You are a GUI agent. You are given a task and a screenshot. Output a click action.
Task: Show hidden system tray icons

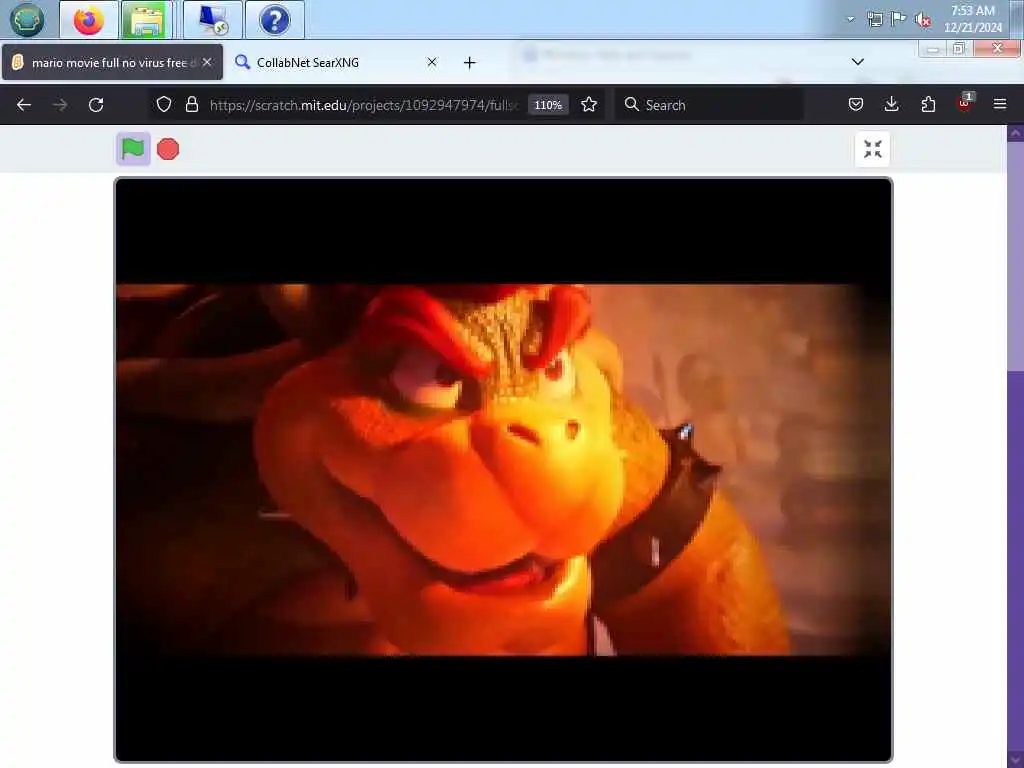[850, 19]
